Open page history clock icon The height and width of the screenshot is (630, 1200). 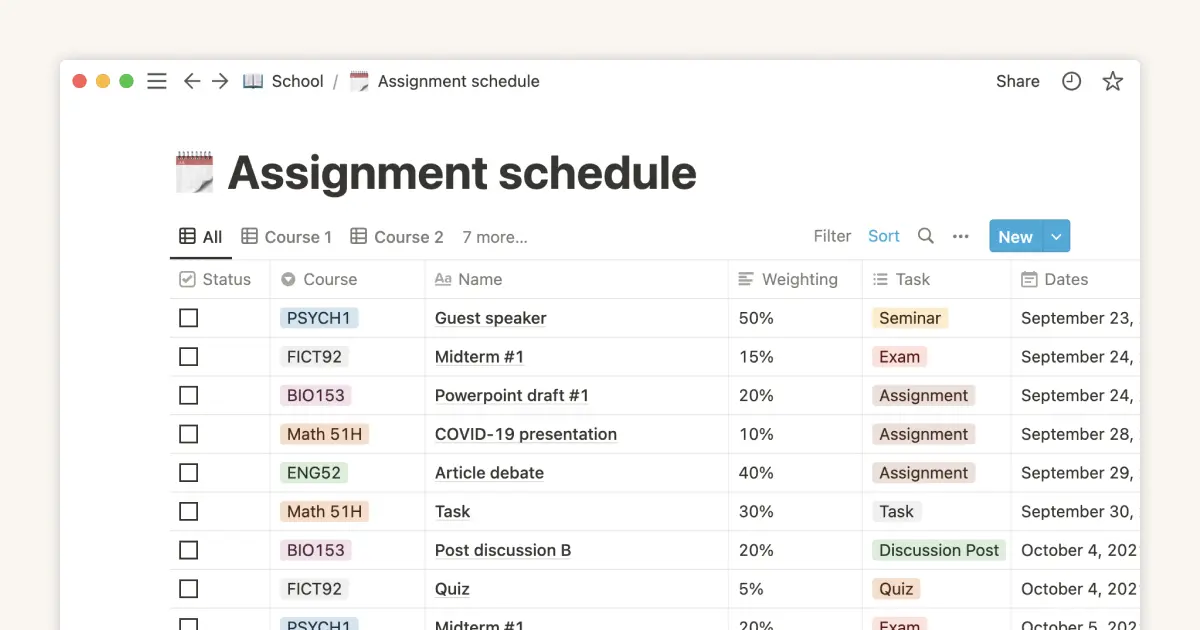click(x=1071, y=82)
